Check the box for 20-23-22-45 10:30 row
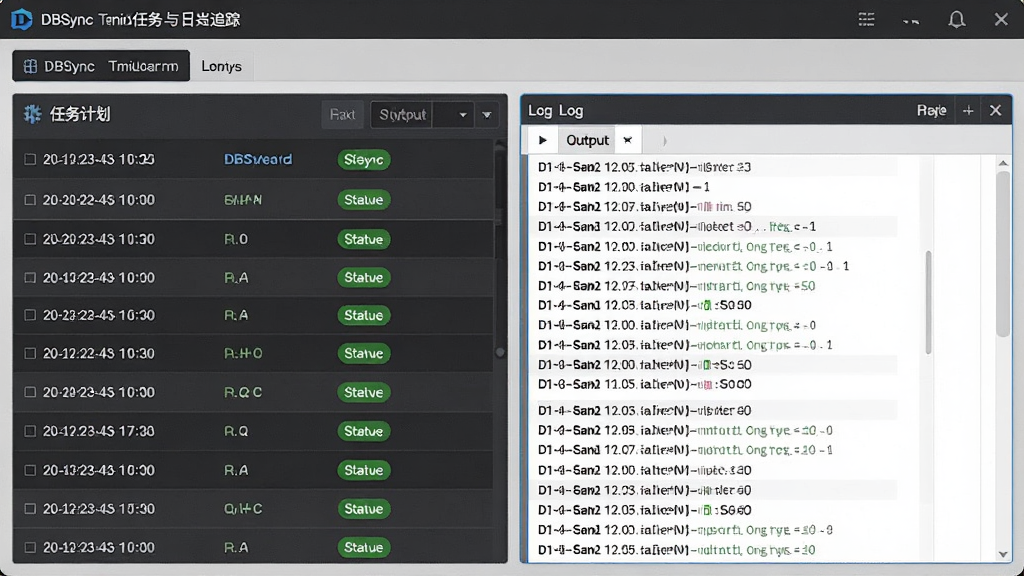 (x=30, y=315)
